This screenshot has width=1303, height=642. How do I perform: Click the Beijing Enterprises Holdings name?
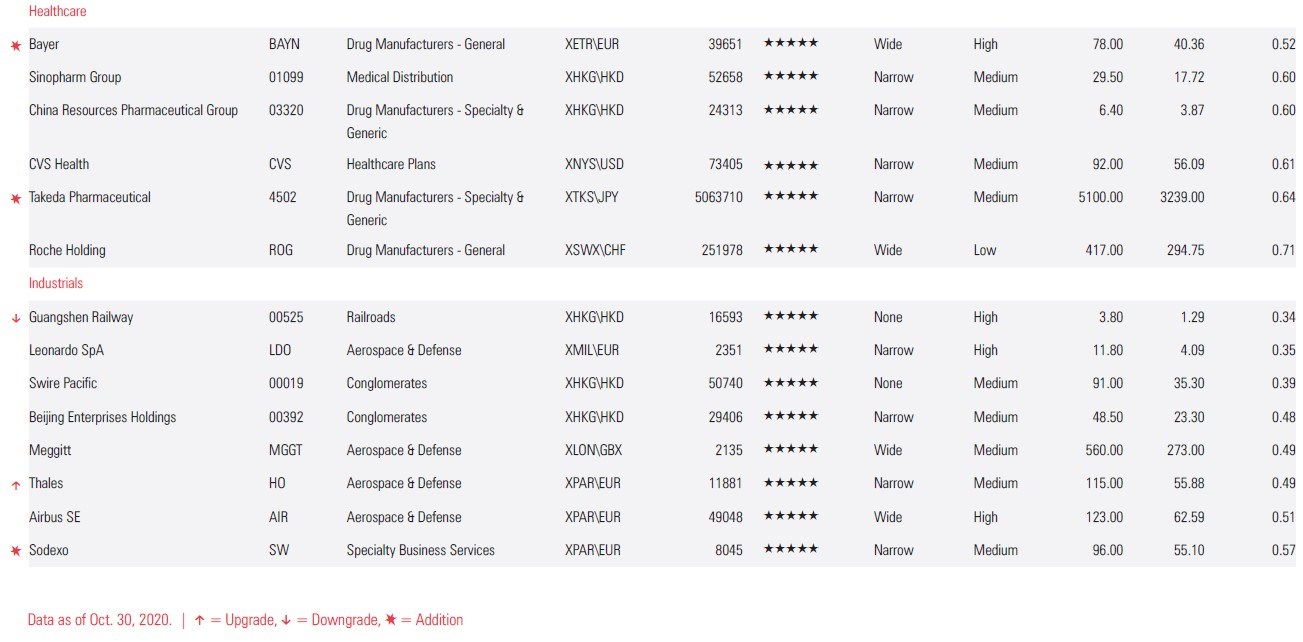click(x=102, y=417)
